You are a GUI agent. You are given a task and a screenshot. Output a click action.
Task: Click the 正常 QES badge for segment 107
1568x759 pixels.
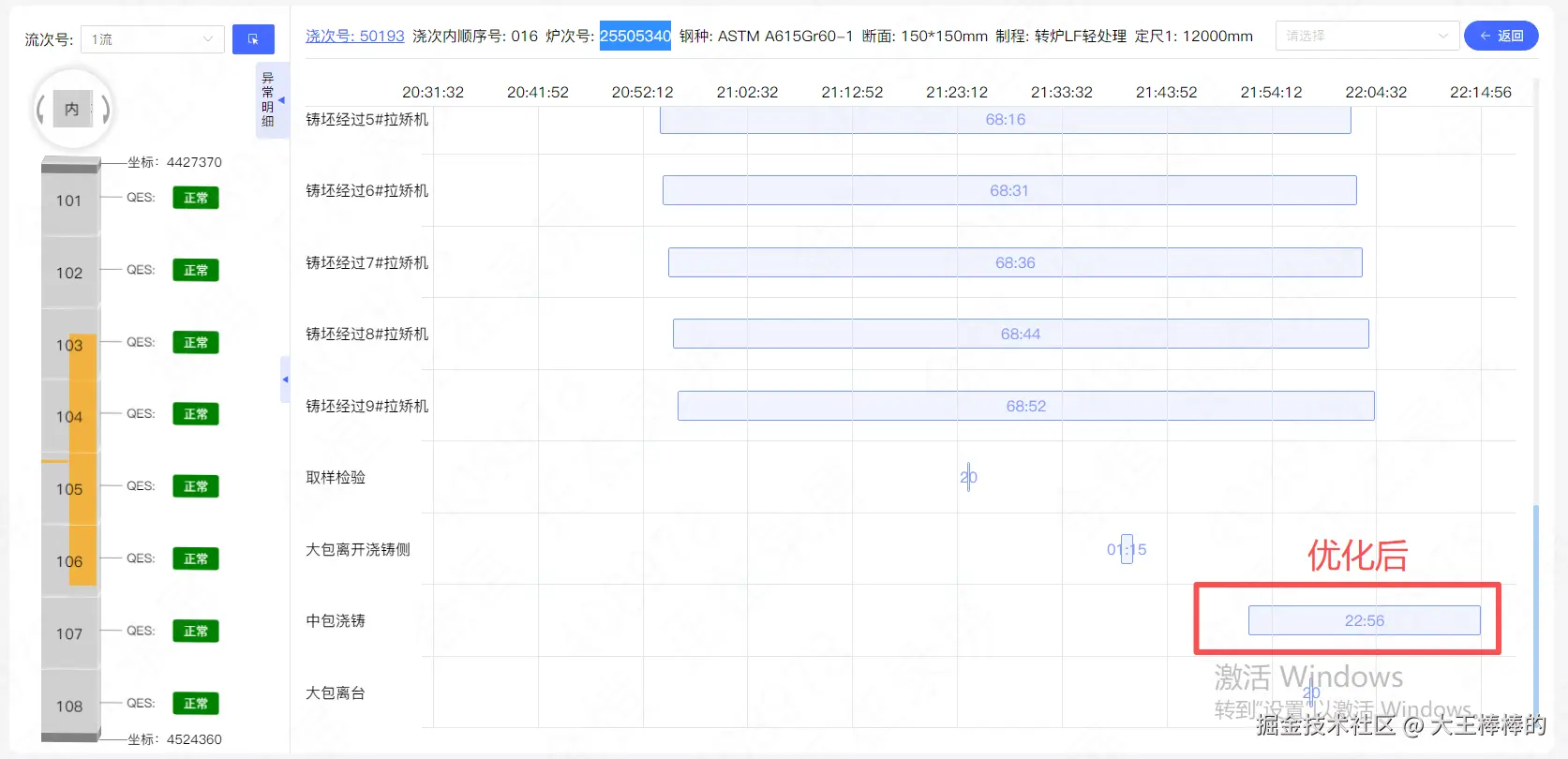tap(196, 631)
